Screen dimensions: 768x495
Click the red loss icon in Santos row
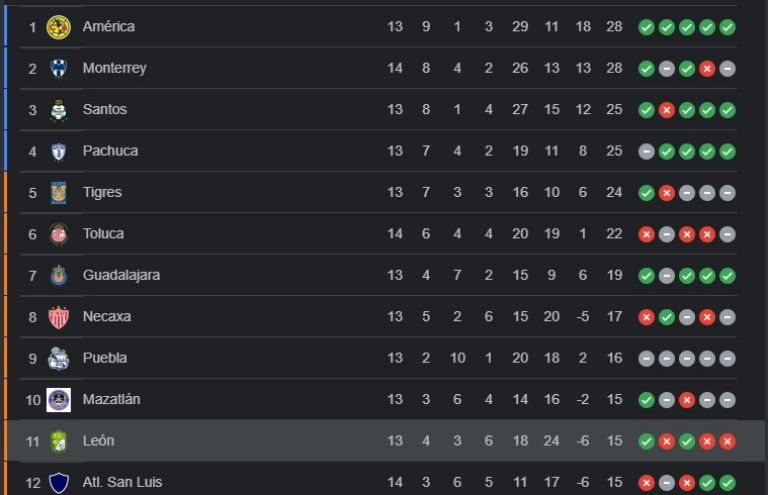pyautogui.click(x=667, y=110)
